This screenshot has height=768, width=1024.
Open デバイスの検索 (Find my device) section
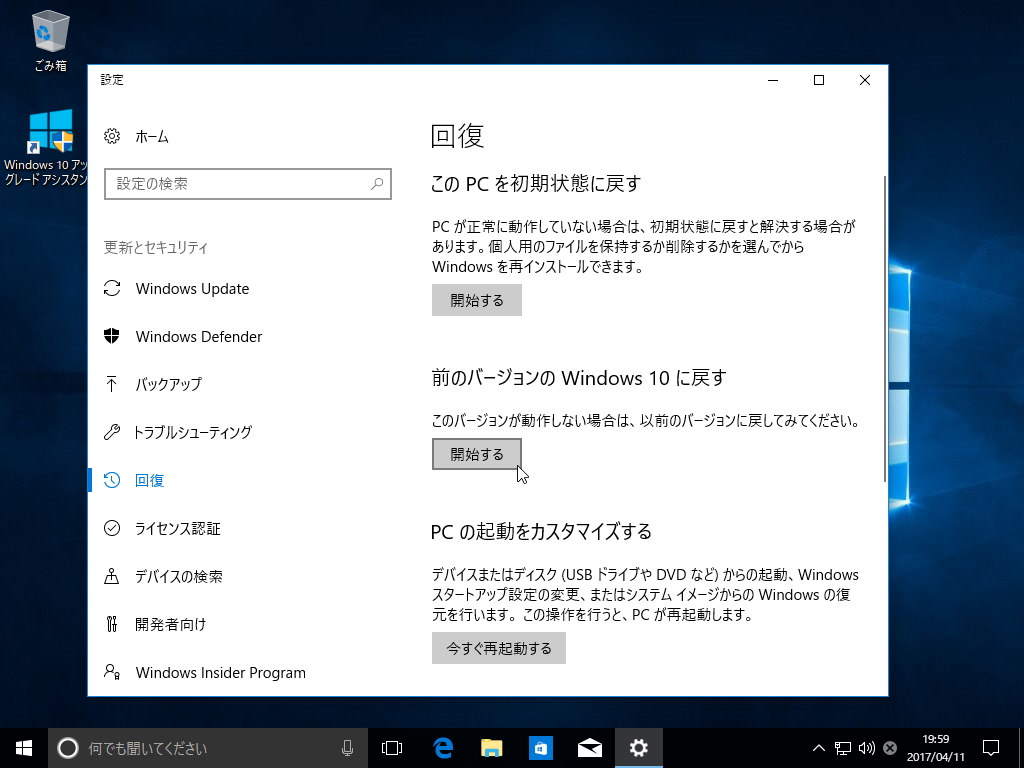(180, 576)
